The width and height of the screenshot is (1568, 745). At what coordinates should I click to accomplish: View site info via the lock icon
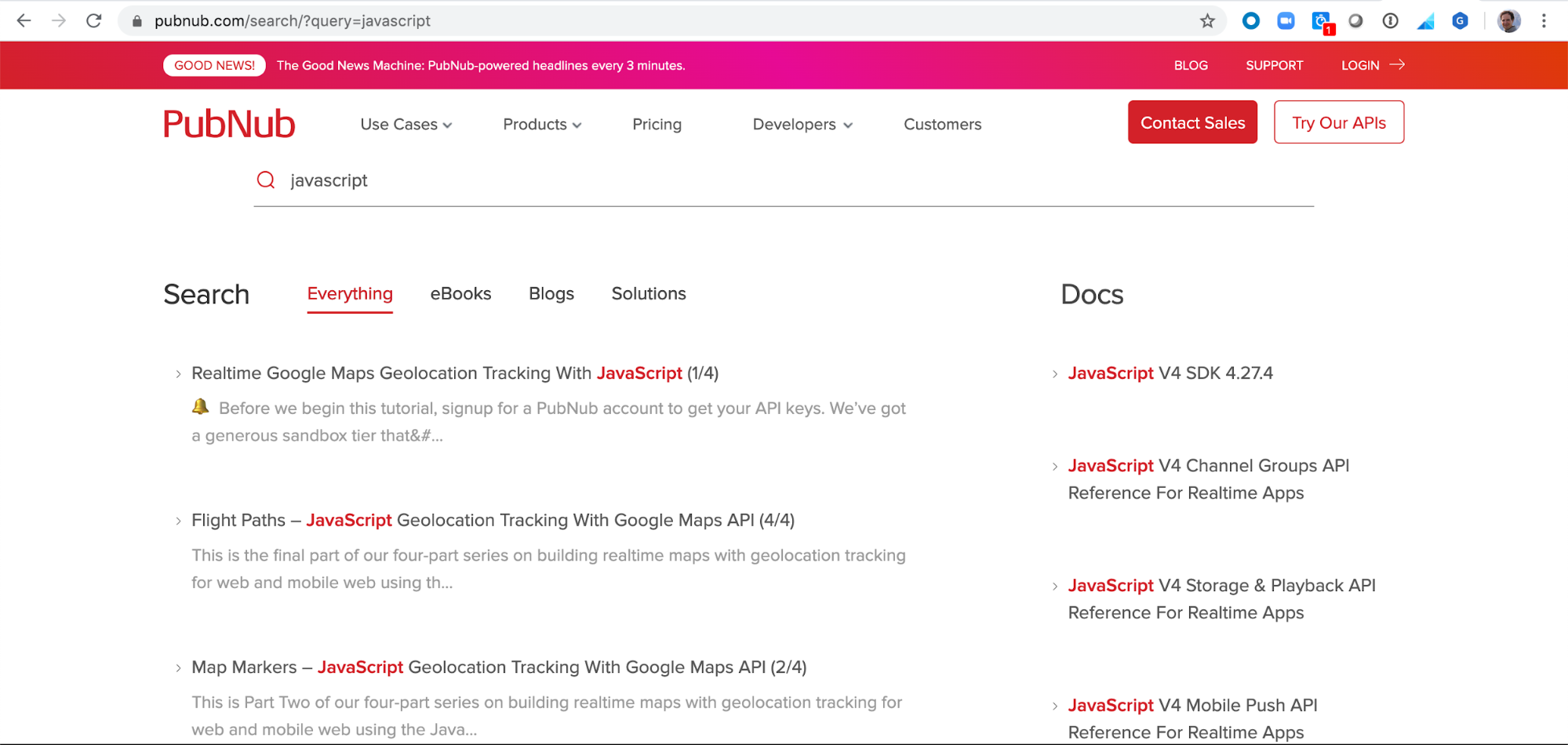(137, 21)
